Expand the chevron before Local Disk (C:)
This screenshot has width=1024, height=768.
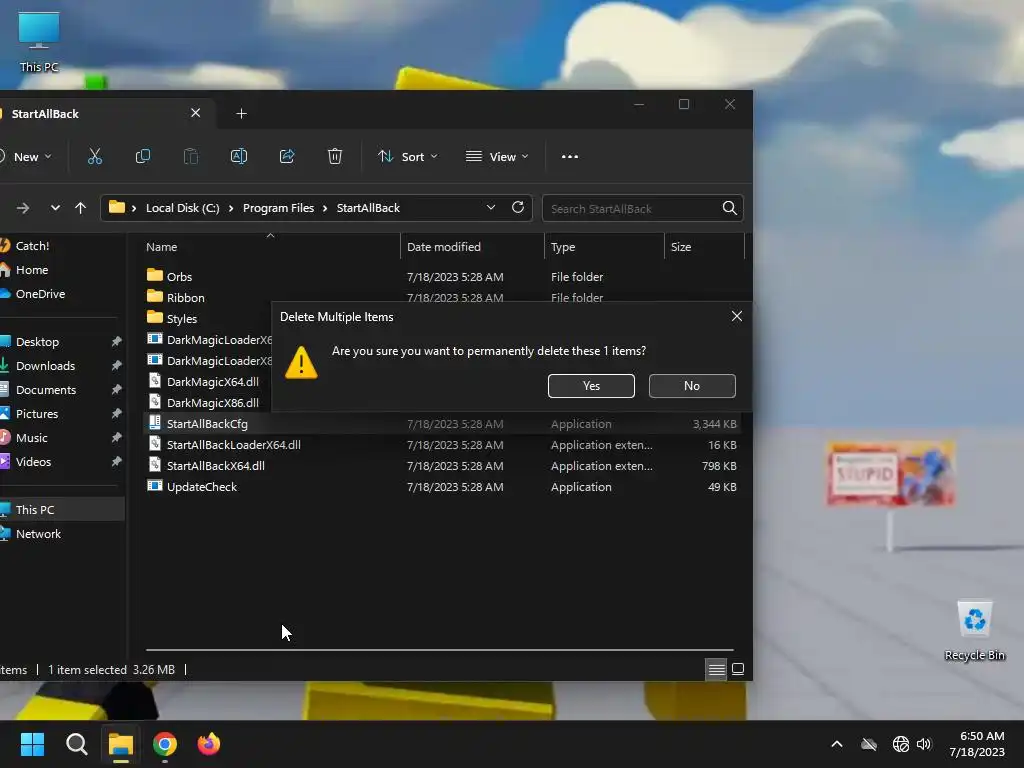click(x=134, y=208)
